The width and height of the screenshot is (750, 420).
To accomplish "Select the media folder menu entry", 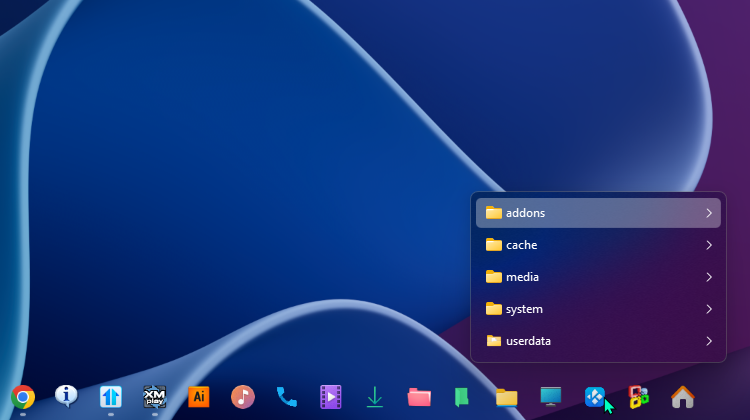I will click(x=598, y=277).
